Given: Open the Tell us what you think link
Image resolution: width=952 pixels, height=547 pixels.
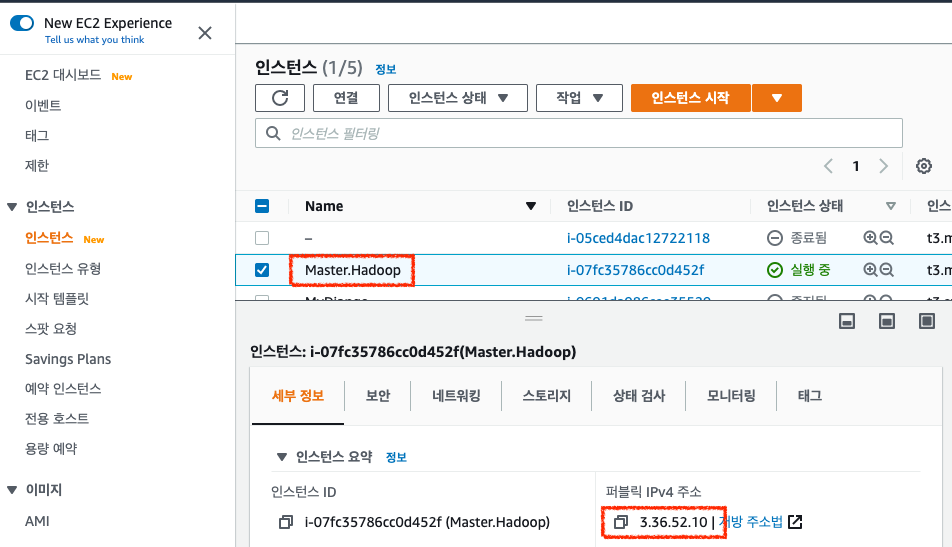Looking at the screenshot, I should tap(94, 39).
